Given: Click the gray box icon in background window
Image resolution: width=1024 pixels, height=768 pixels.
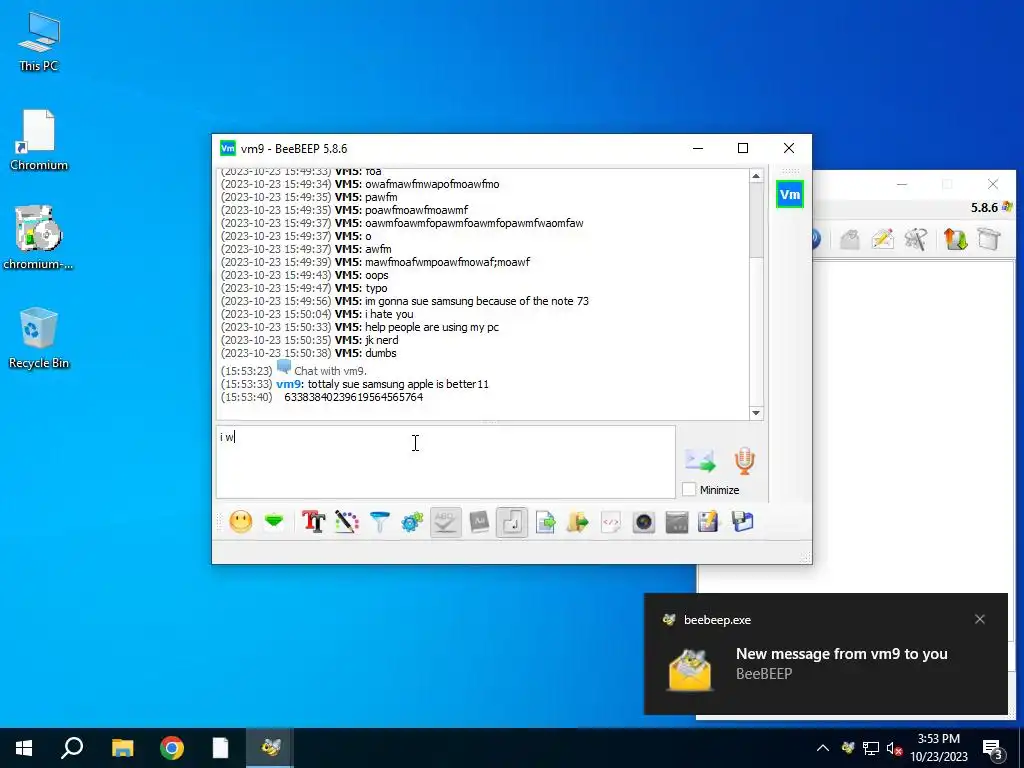Looking at the screenshot, I should click(989, 239).
